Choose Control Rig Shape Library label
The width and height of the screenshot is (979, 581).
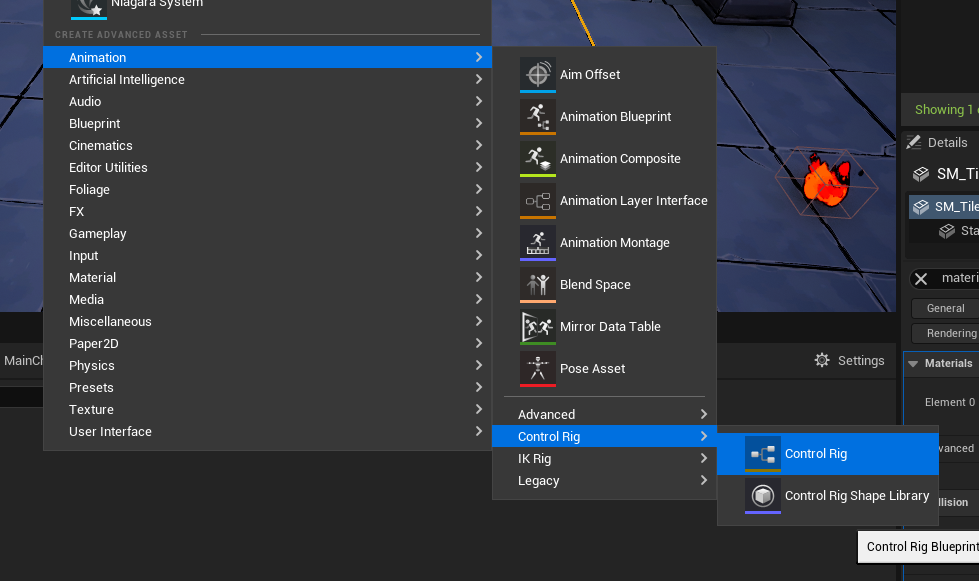coord(857,496)
